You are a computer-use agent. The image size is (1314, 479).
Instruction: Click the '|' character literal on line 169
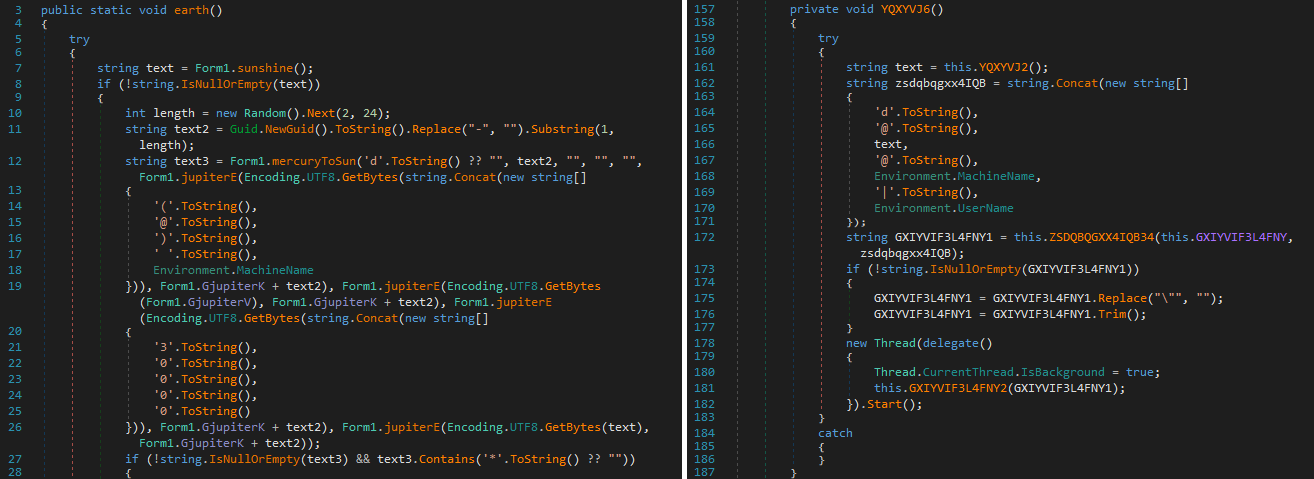click(x=884, y=192)
